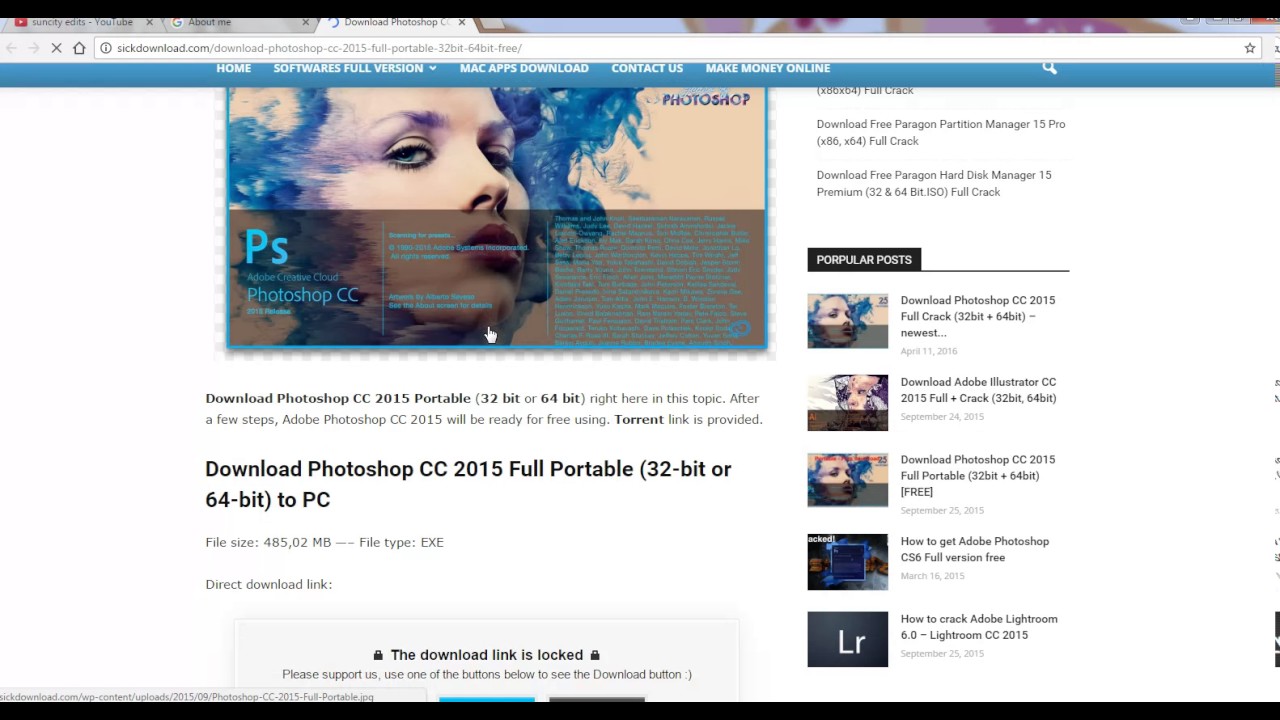Click the 'POPULAR POSTS' sidebar heading
1280x720 pixels.
(x=864, y=260)
